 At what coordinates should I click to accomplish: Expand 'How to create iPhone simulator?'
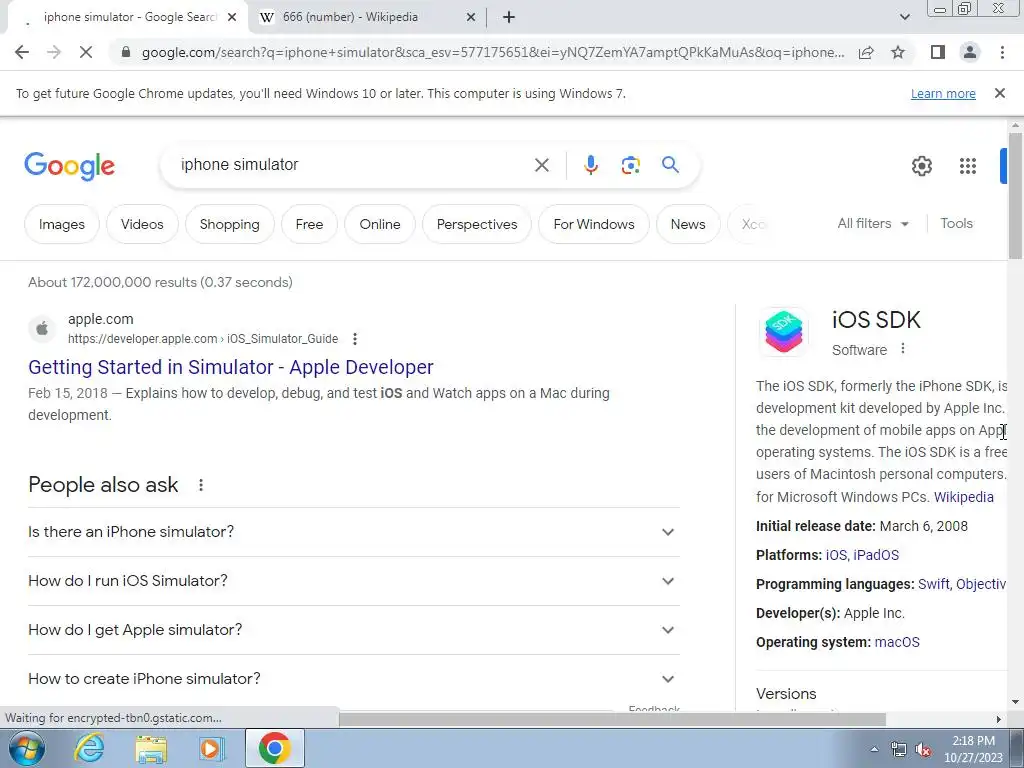[354, 679]
